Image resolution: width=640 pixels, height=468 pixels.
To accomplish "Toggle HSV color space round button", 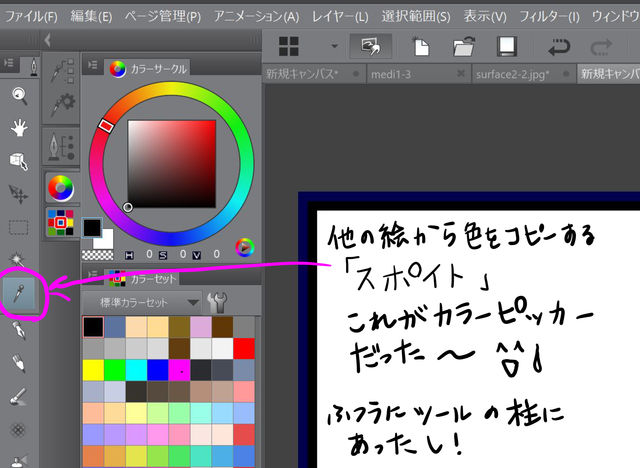I will point(244,247).
